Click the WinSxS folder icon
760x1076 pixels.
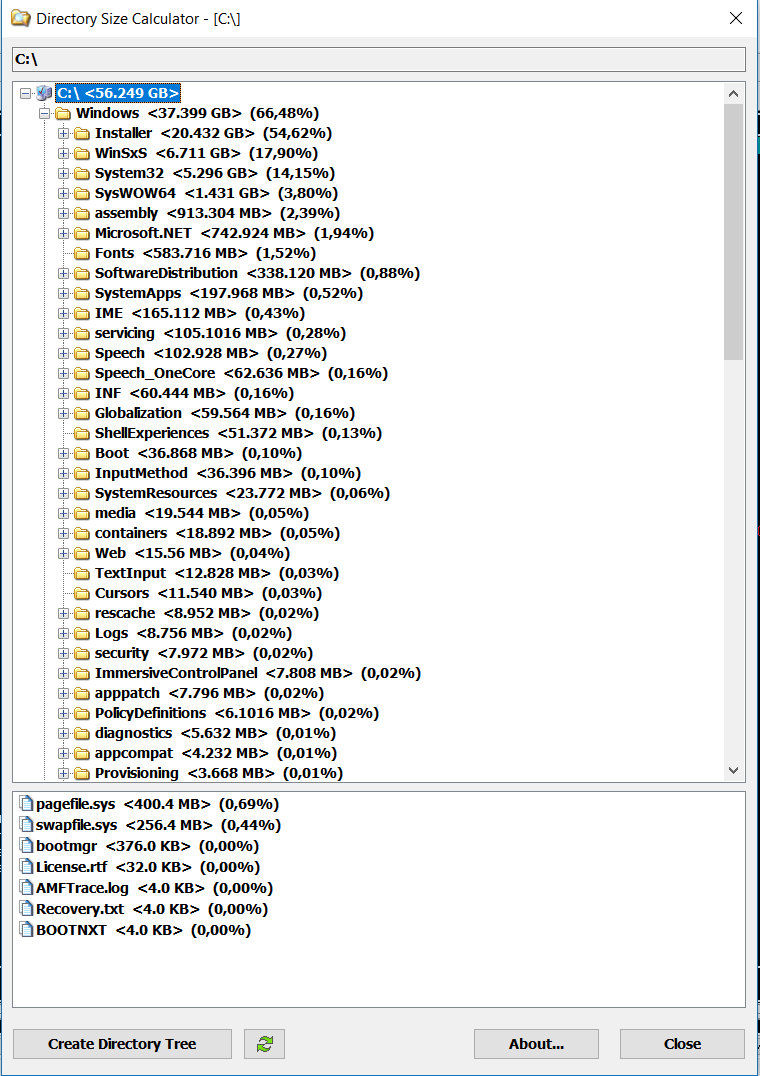click(x=82, y=153)
